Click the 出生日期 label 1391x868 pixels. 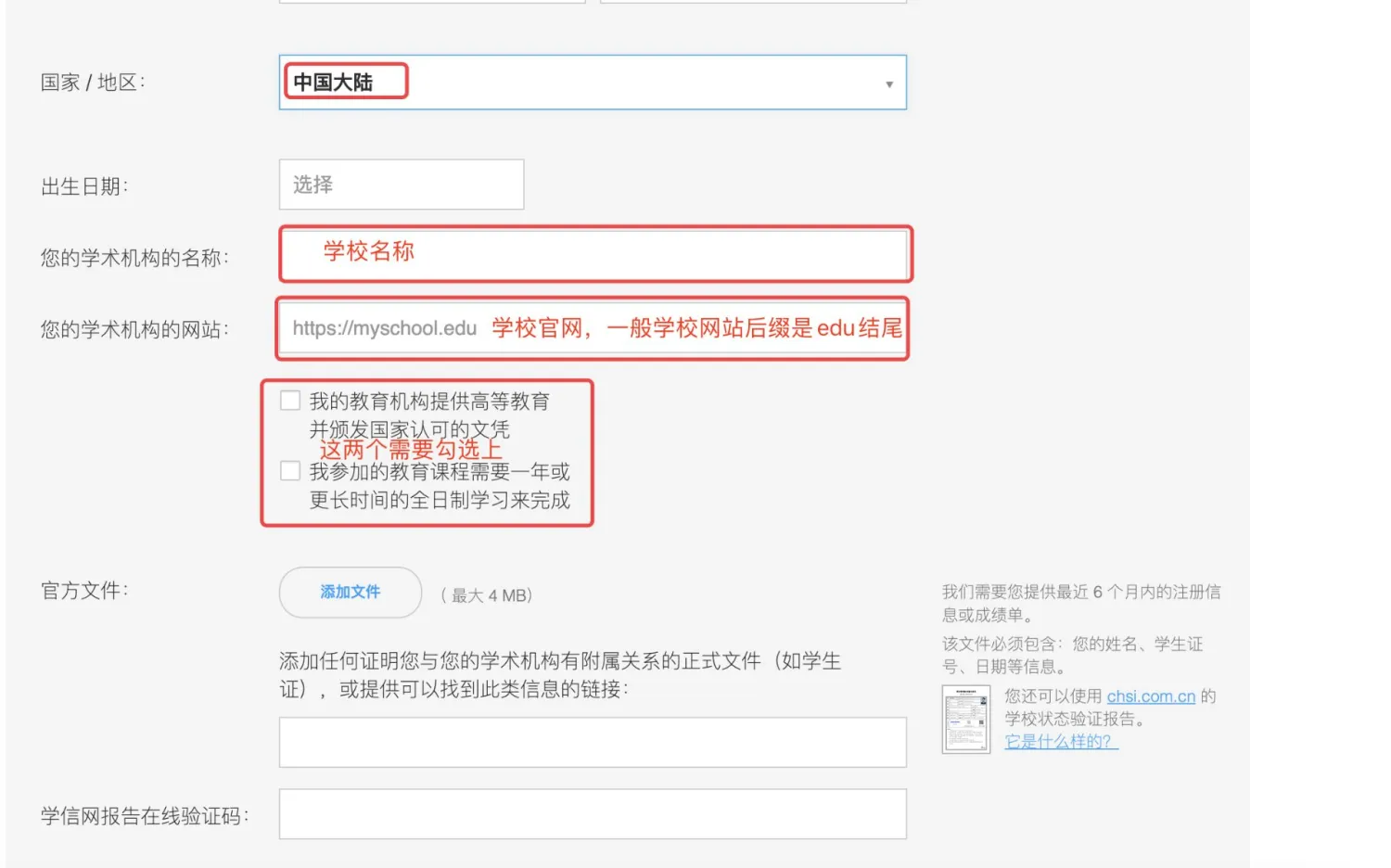[x=84, y=187]
